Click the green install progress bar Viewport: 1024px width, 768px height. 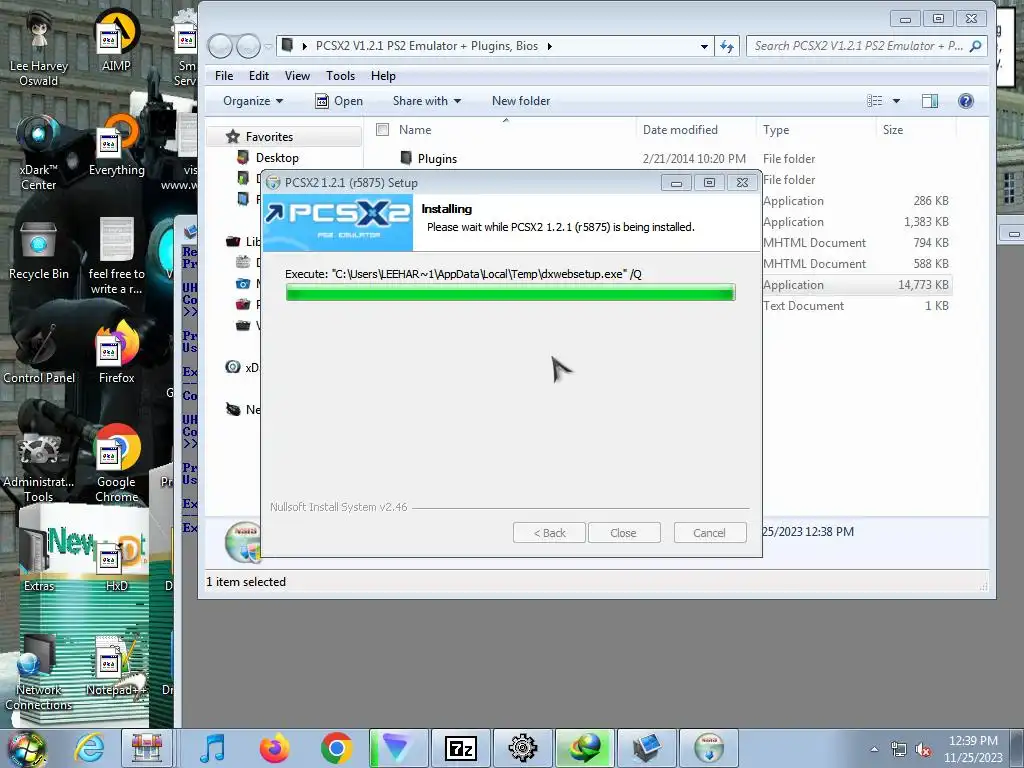coord(510,292)
